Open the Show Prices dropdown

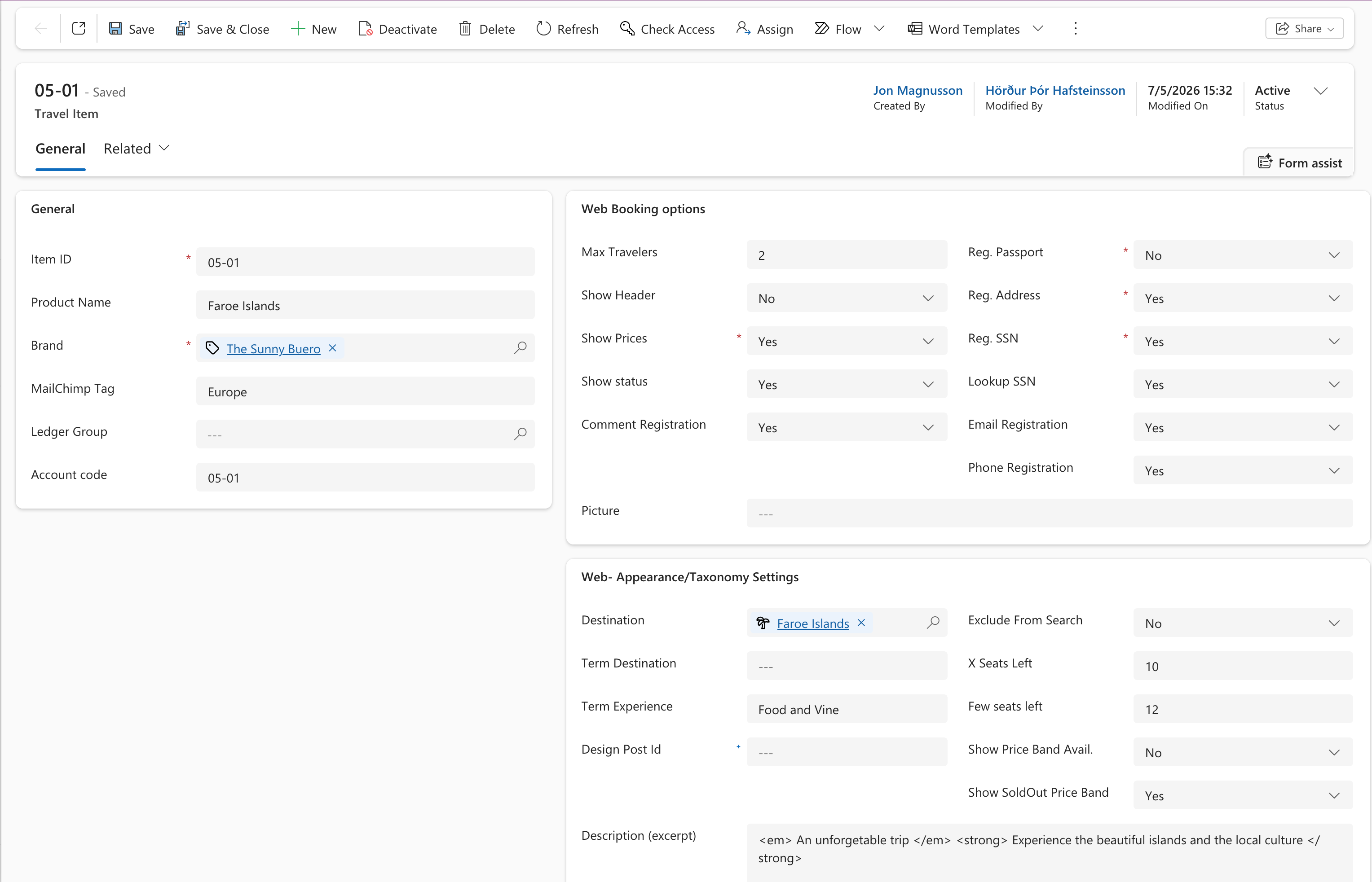pyautogui.click(x=847, y=341)
